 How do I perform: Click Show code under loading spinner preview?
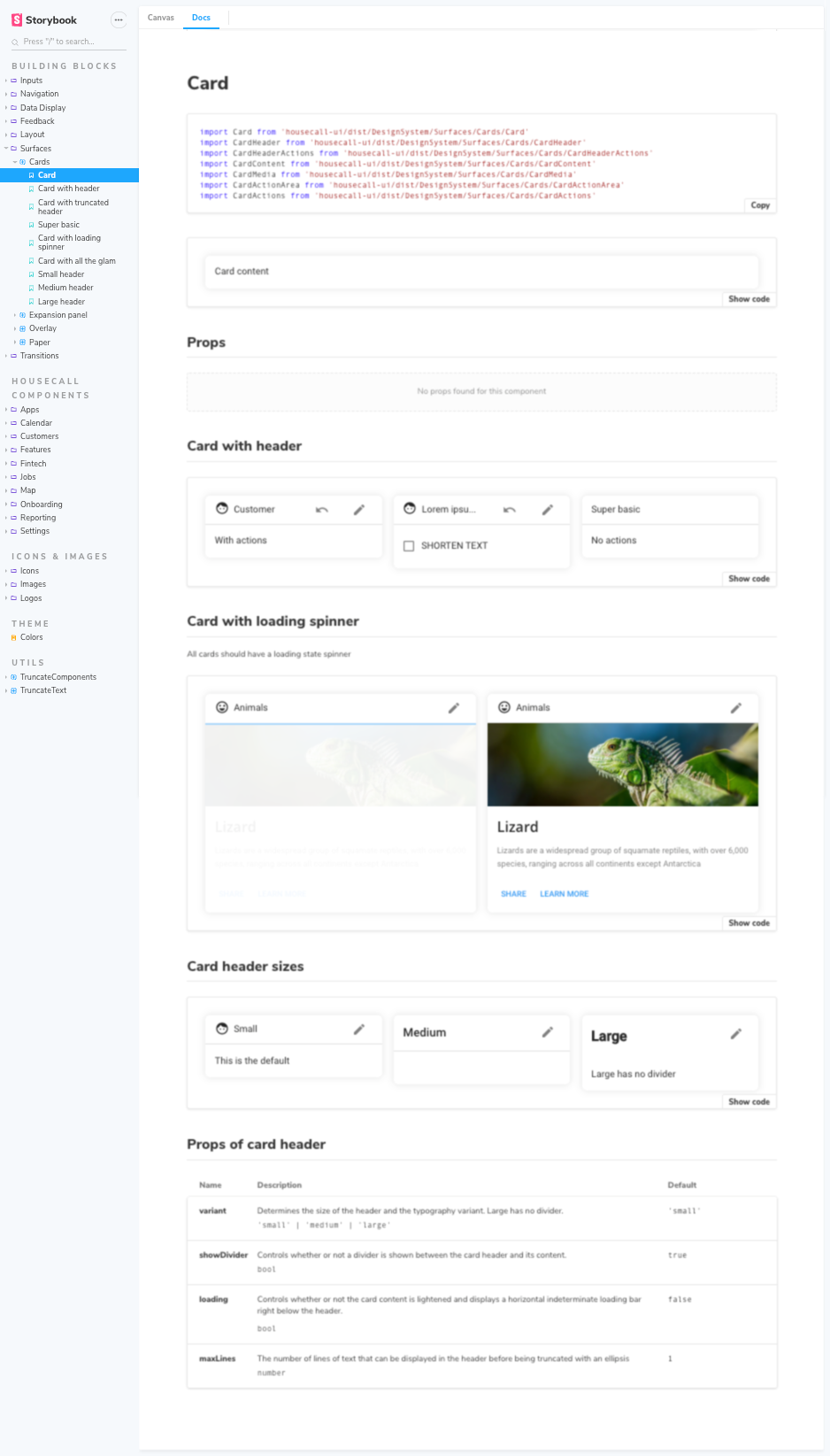tap(749, 923)
